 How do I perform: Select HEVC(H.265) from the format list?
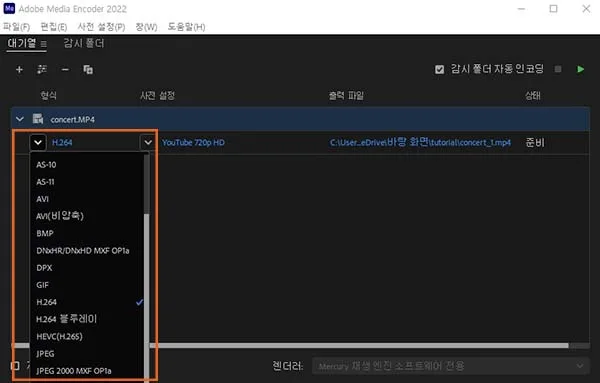59,336
